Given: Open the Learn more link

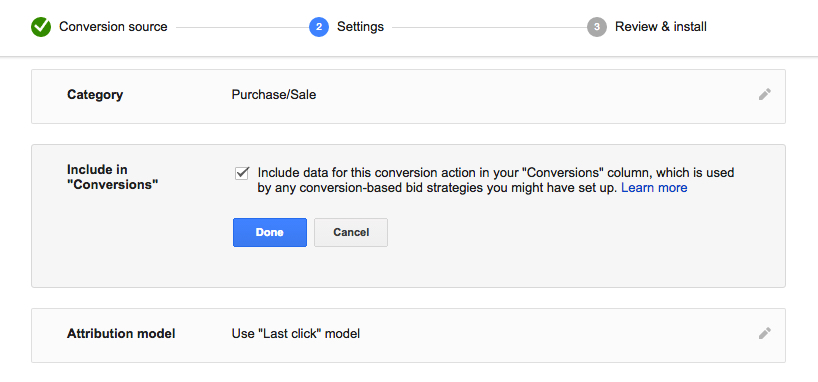Looking at the screenshot, I should point(654,188).
